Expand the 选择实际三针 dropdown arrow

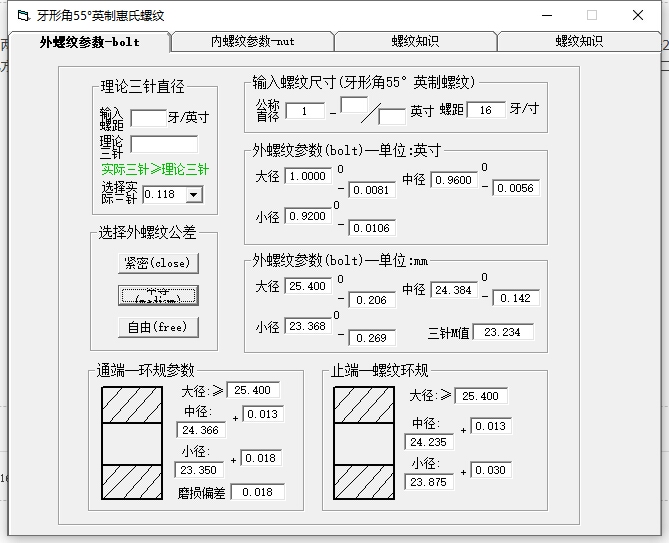[194, 195]
